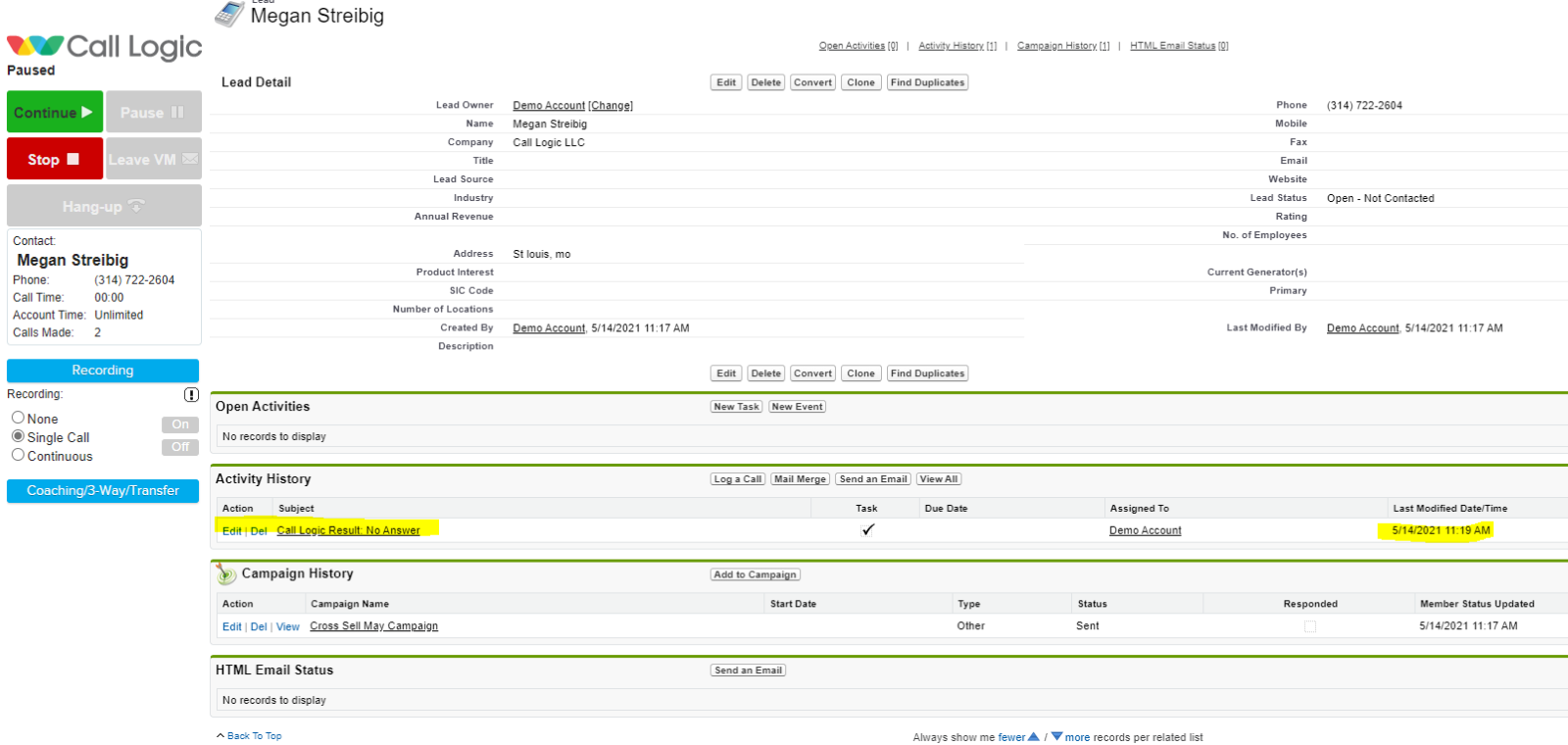The width and height of the screenshot is (1568, 745).
Task: Click the Open - Not Contacted lead status
Action: (1381, 198)
